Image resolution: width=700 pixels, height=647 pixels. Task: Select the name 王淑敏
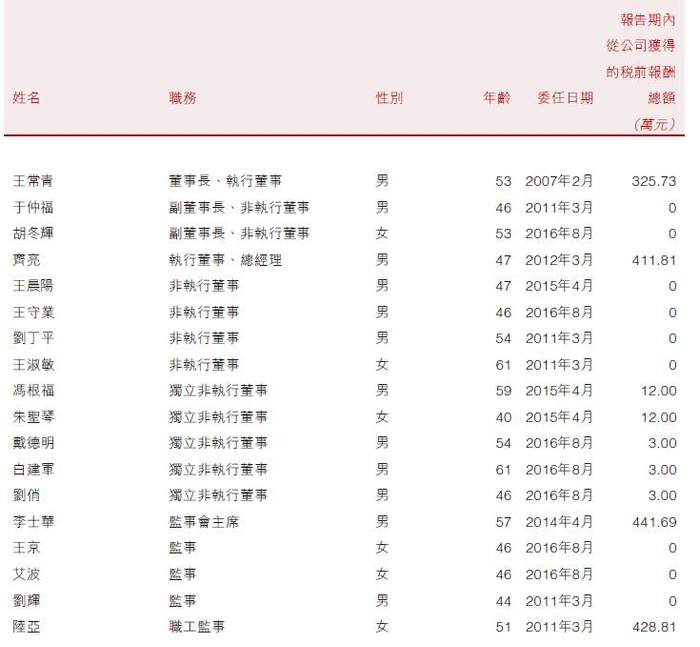pos(33,364)
